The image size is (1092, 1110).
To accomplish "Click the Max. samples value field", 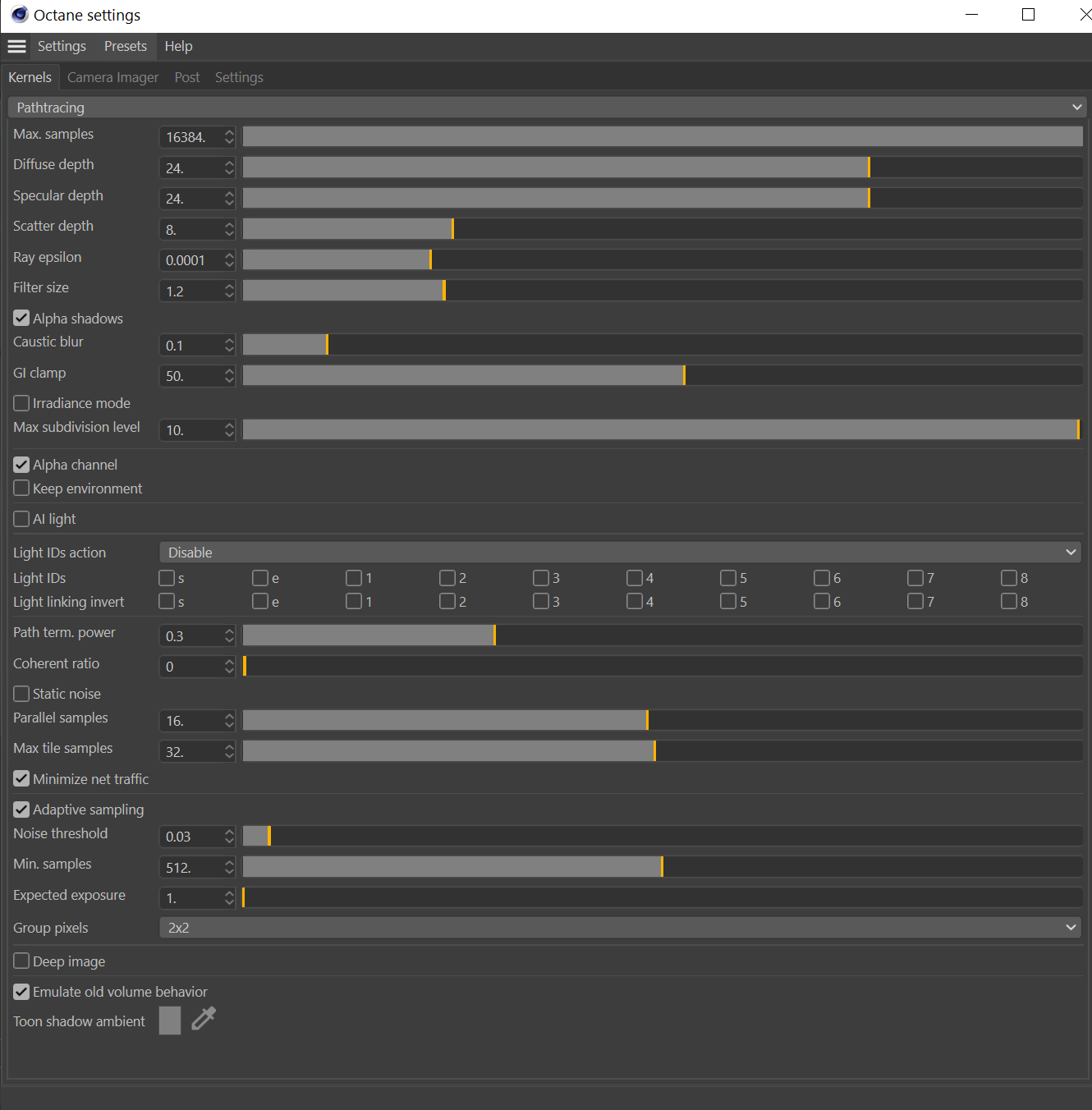I will (191, 137).
